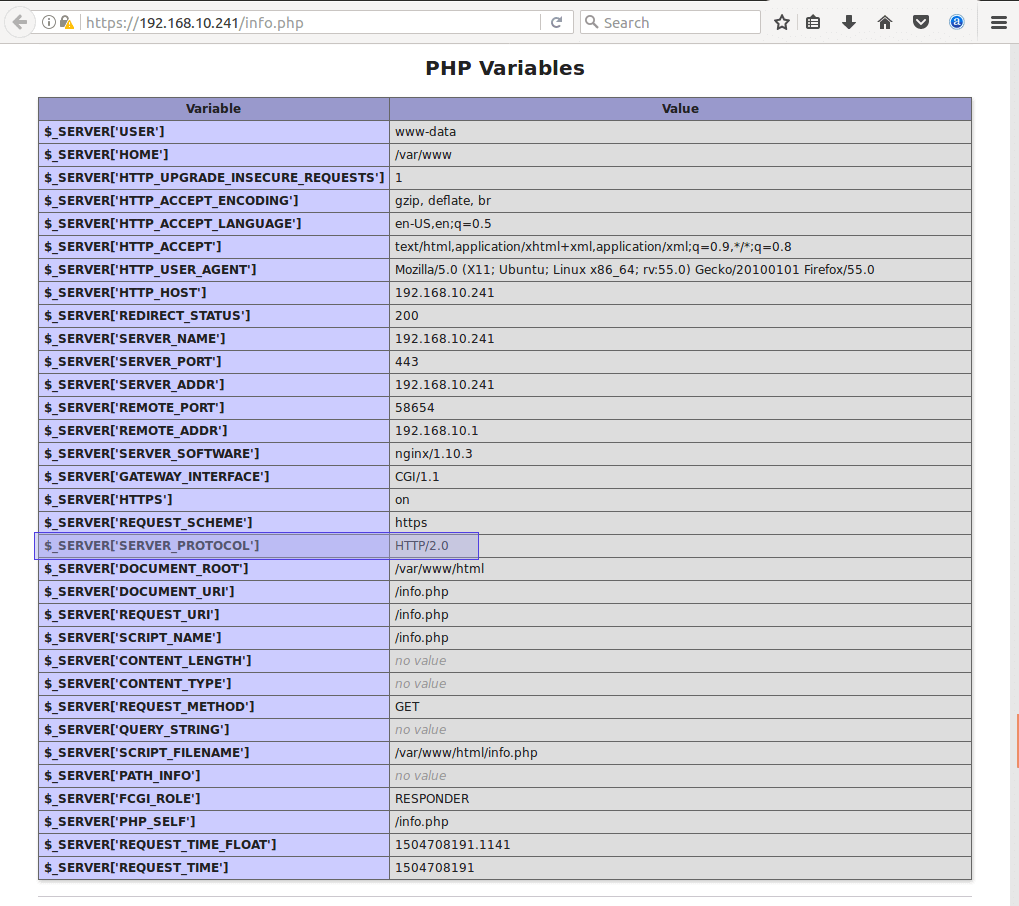
Task: Click the remote address 192.168.10.1
Action: coord(436,431)
